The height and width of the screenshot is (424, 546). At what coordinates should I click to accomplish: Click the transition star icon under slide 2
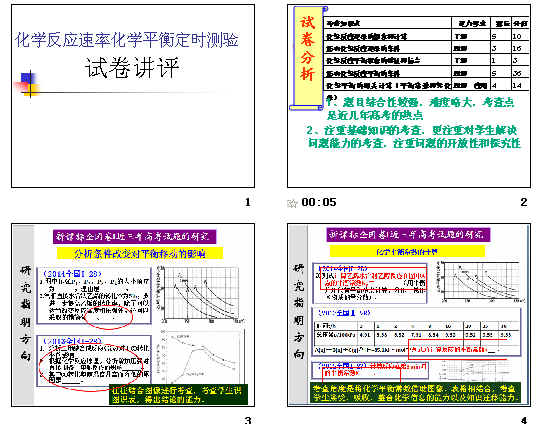point(292,203)
